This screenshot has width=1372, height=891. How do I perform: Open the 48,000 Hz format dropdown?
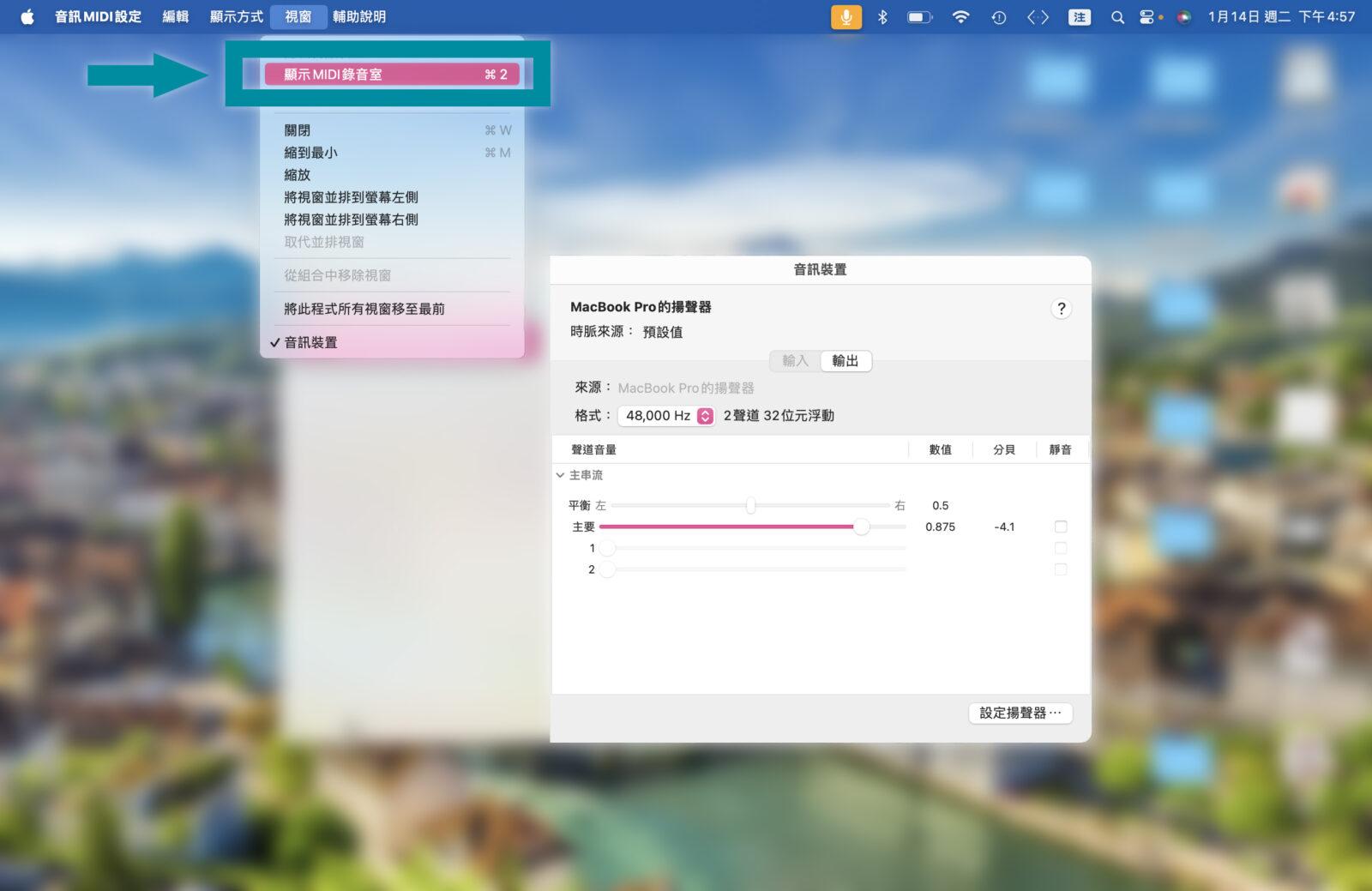[667, 416]
